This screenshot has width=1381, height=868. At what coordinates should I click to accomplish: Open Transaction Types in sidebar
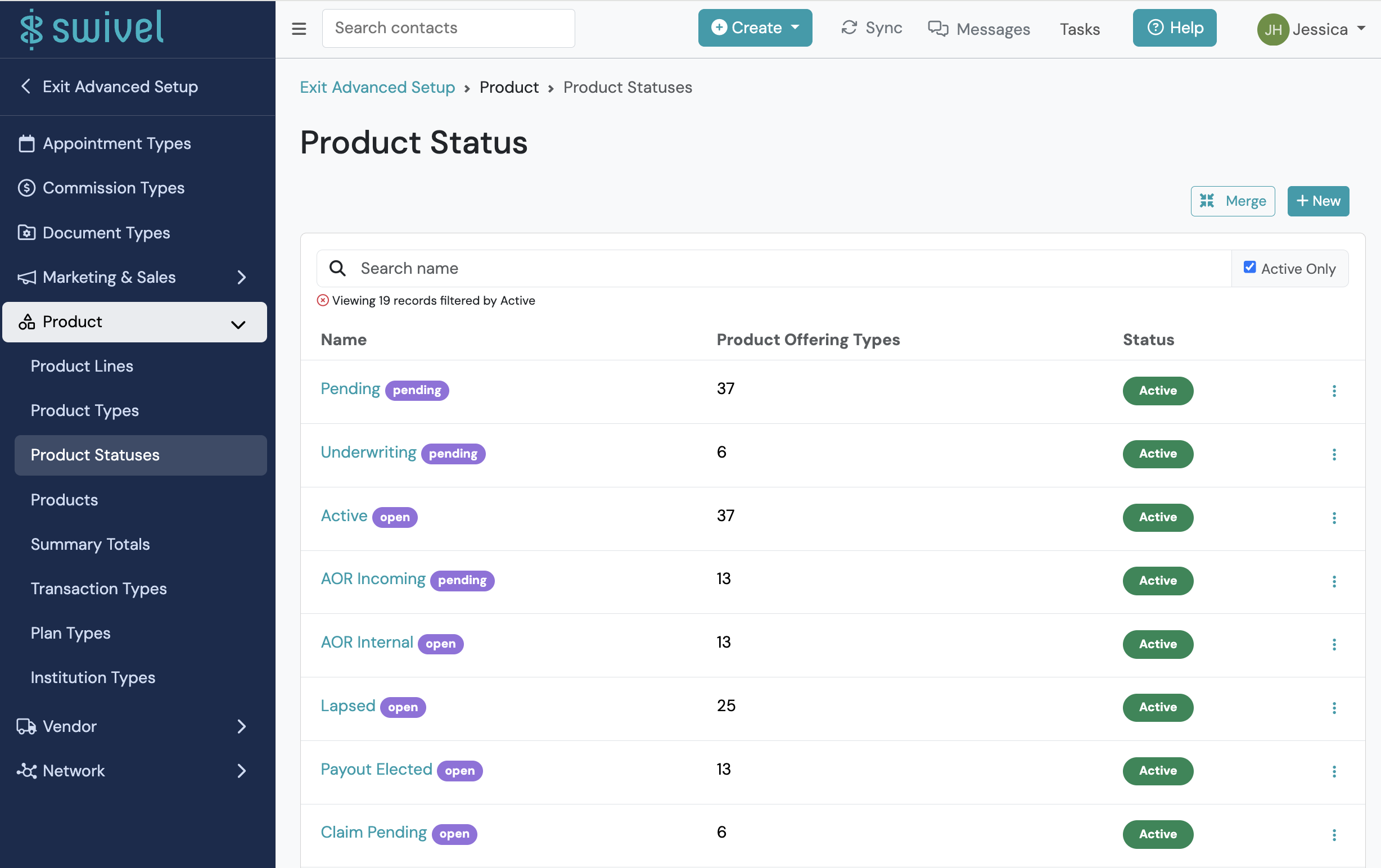point(98,589)
